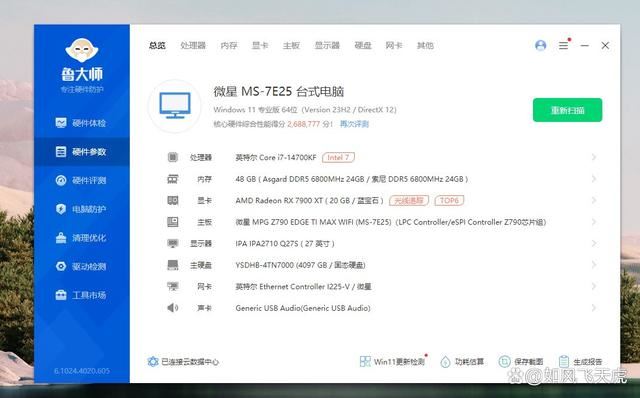Click the graphics card icon
640x398 pixels.
pyautogui.click(x=173, y=200)
